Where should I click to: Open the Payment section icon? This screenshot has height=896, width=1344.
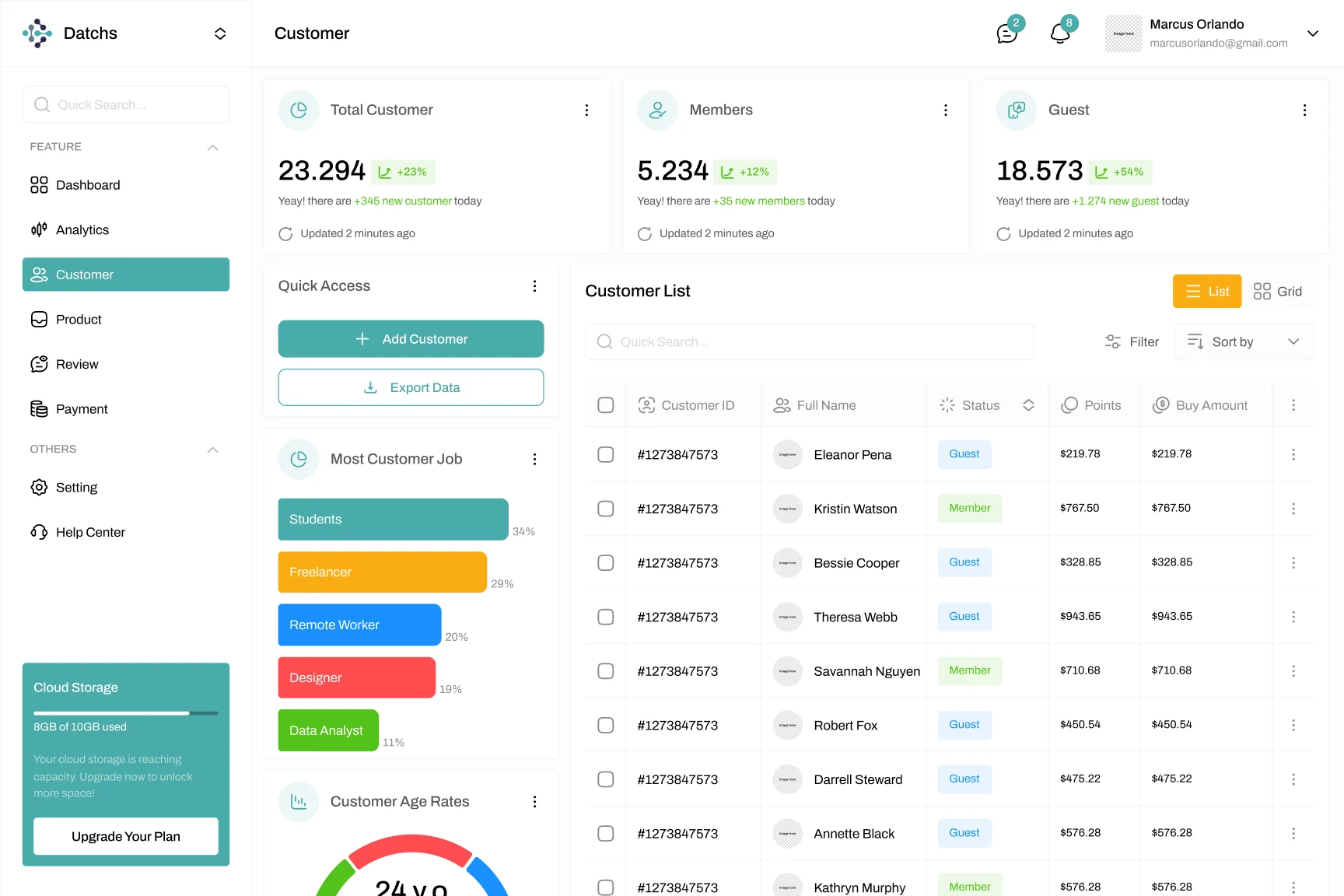[39, 408]
